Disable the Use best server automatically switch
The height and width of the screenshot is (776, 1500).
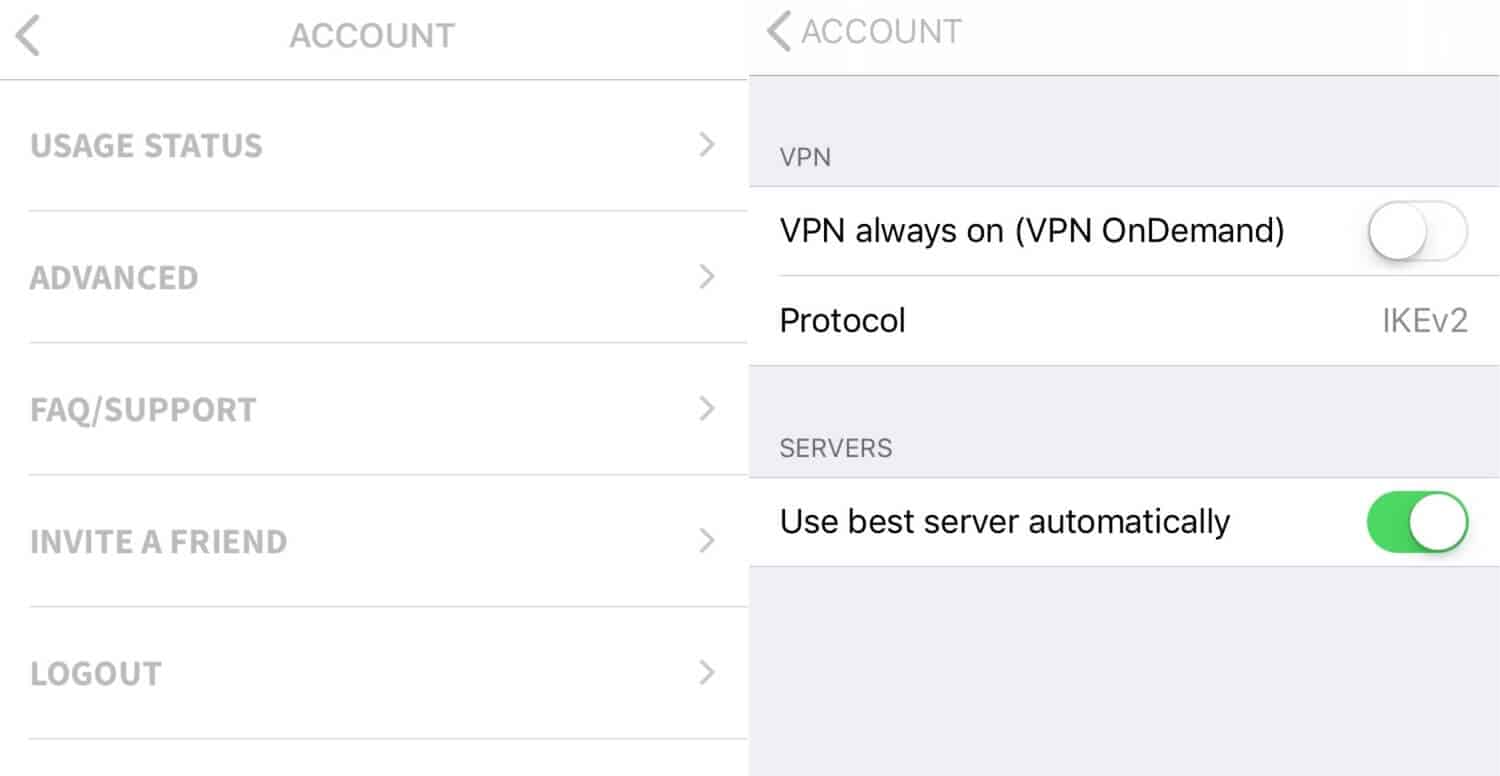point(1417,521)
